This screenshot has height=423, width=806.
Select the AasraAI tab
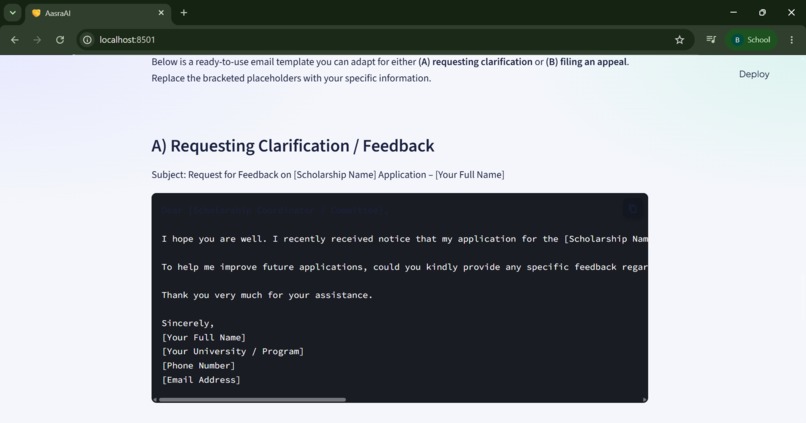(x=97, y=13)
